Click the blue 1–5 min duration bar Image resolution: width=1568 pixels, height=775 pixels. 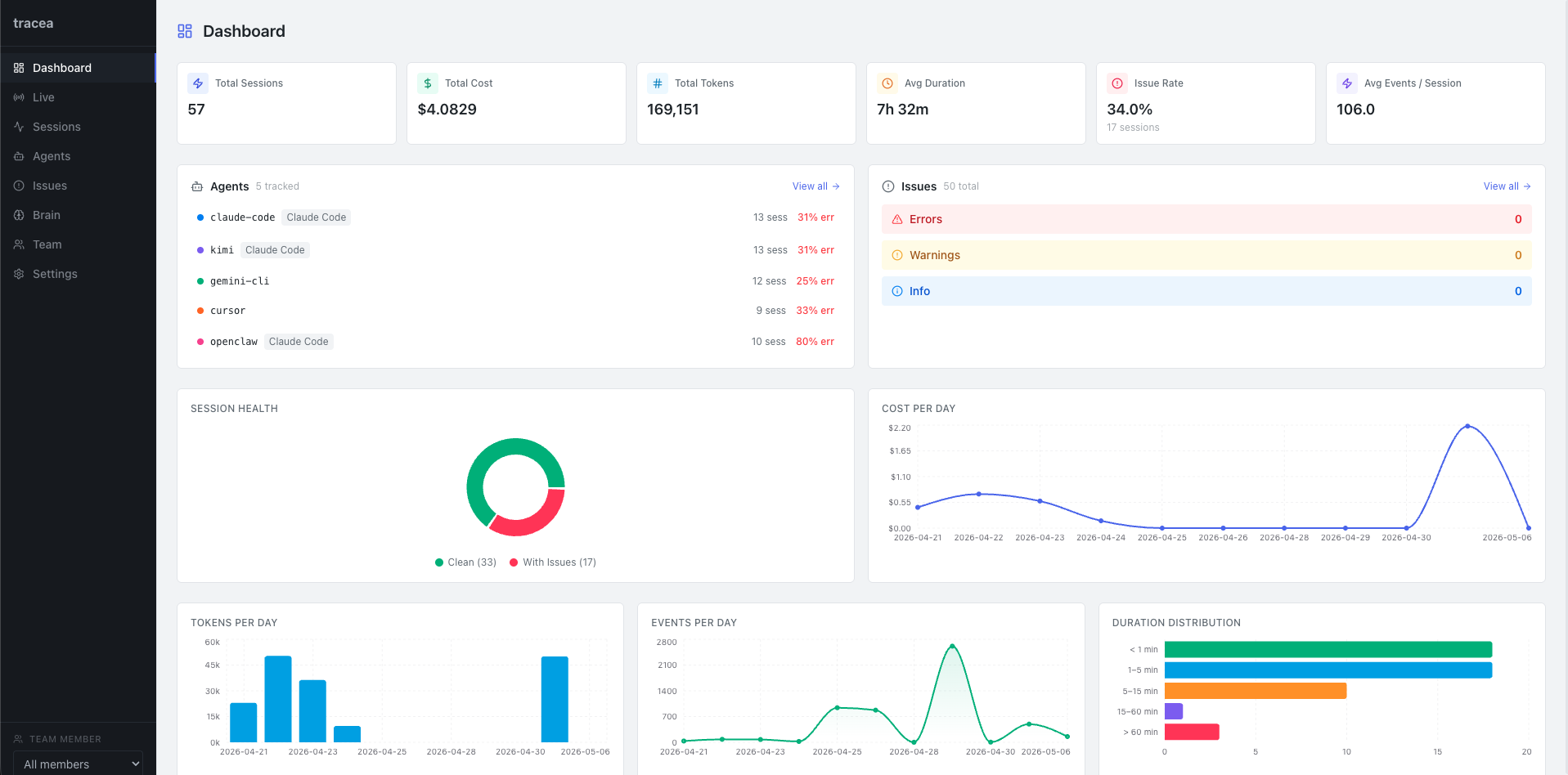coord(1328,670)
